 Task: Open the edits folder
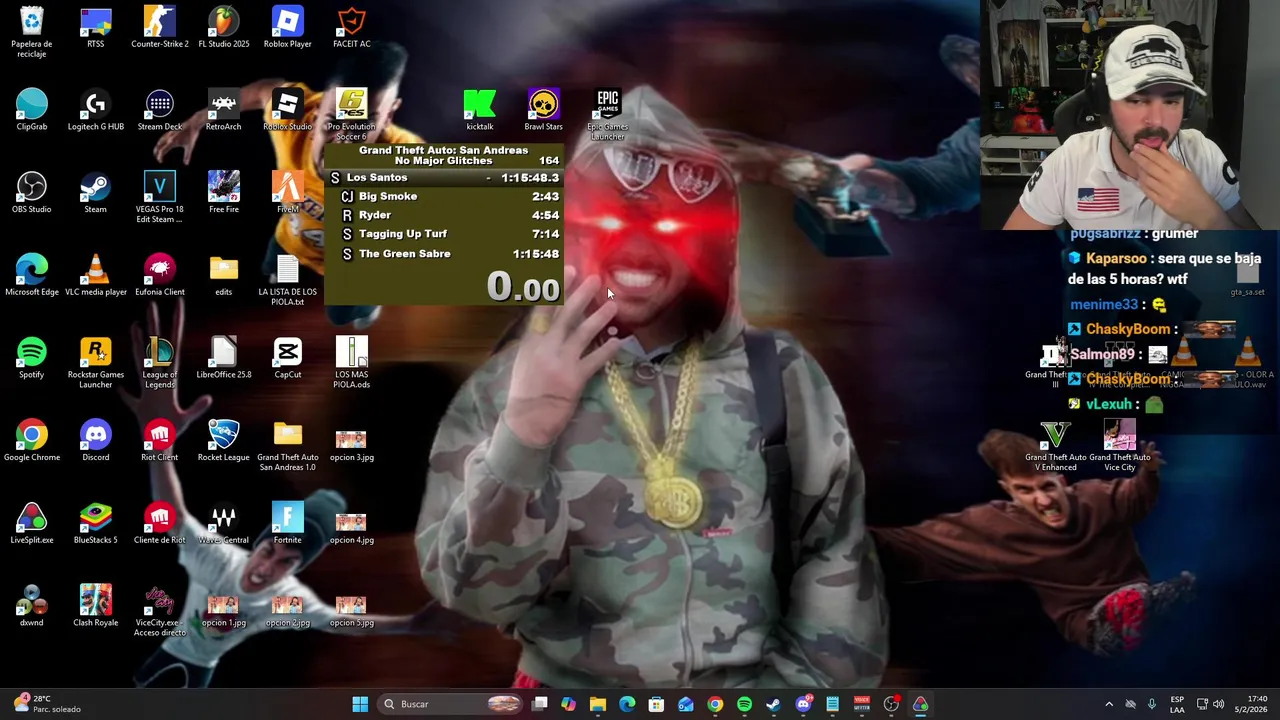click(x=224, y=275)
